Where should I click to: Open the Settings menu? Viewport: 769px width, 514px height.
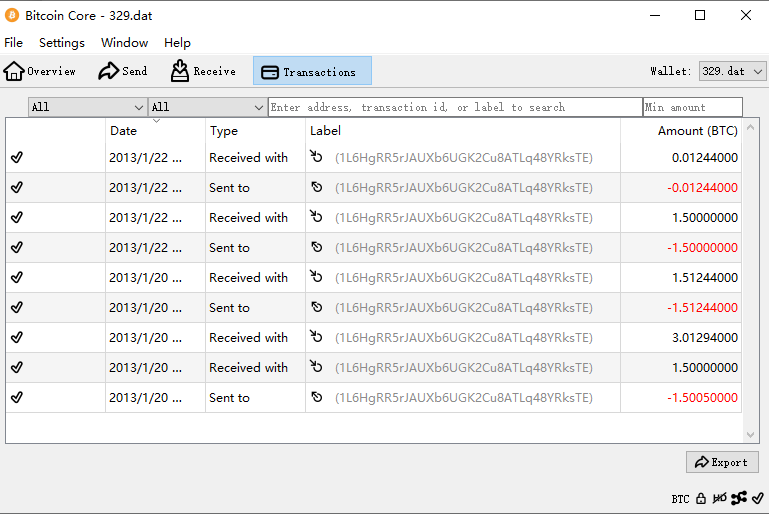[x=62, y=43]
